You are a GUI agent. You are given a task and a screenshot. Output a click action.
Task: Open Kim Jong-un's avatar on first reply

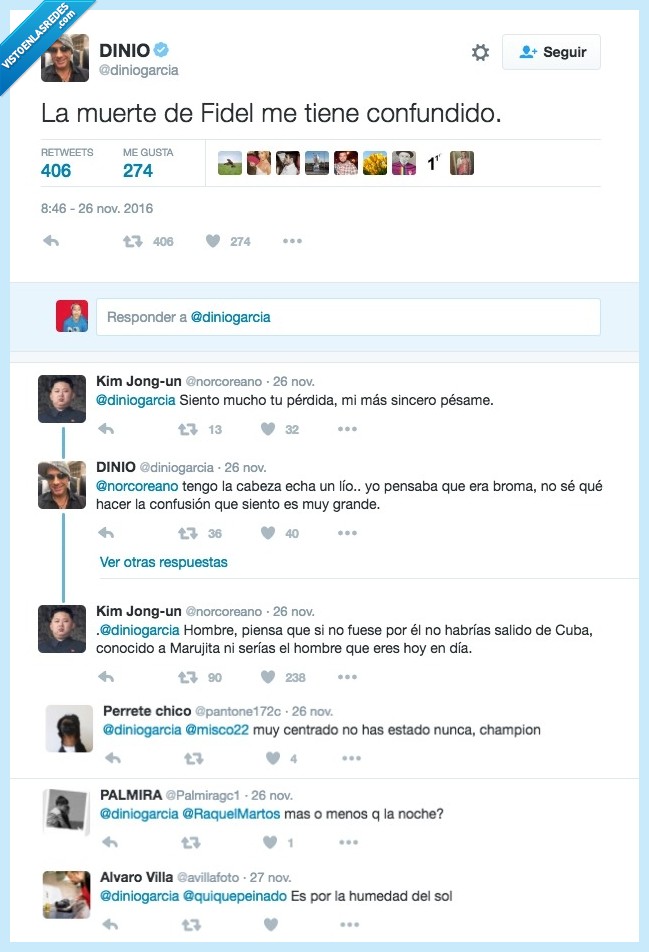[x=62, y=399]
